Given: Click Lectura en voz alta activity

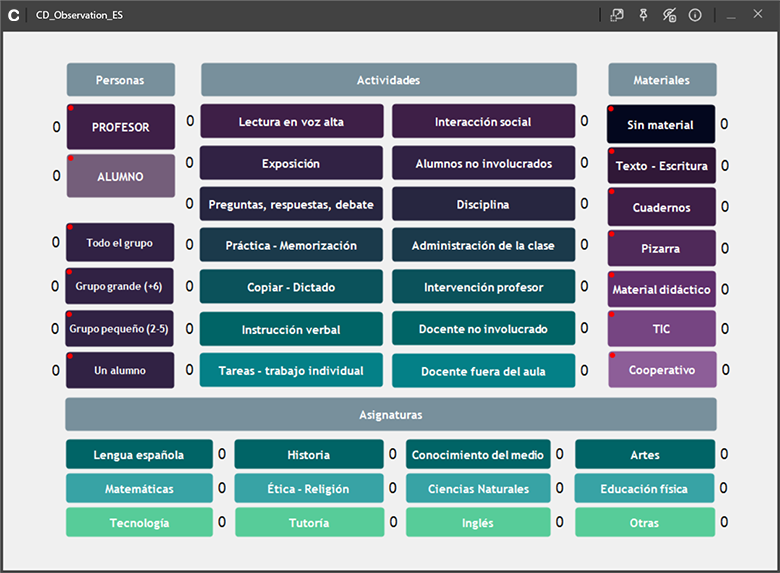Looking at the screenshot, I should (292, 121).
